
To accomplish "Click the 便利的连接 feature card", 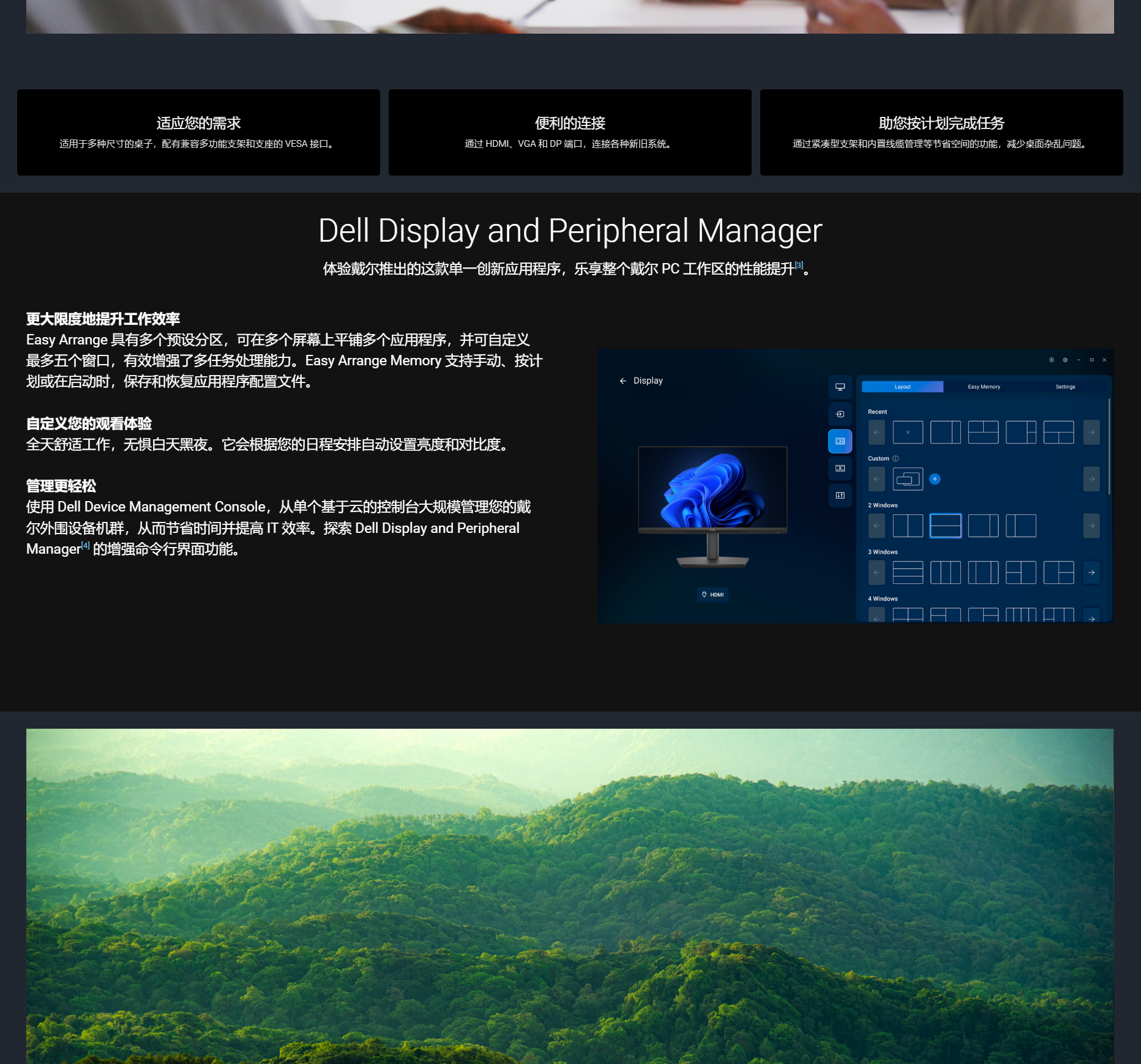I will [x=570, y=133].
